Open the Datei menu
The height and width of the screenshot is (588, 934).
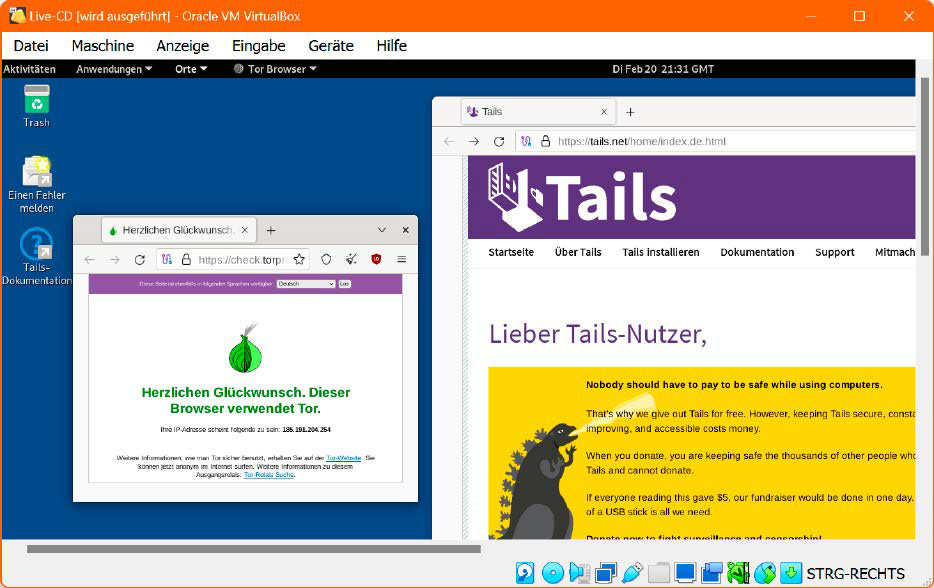point(31,46)
